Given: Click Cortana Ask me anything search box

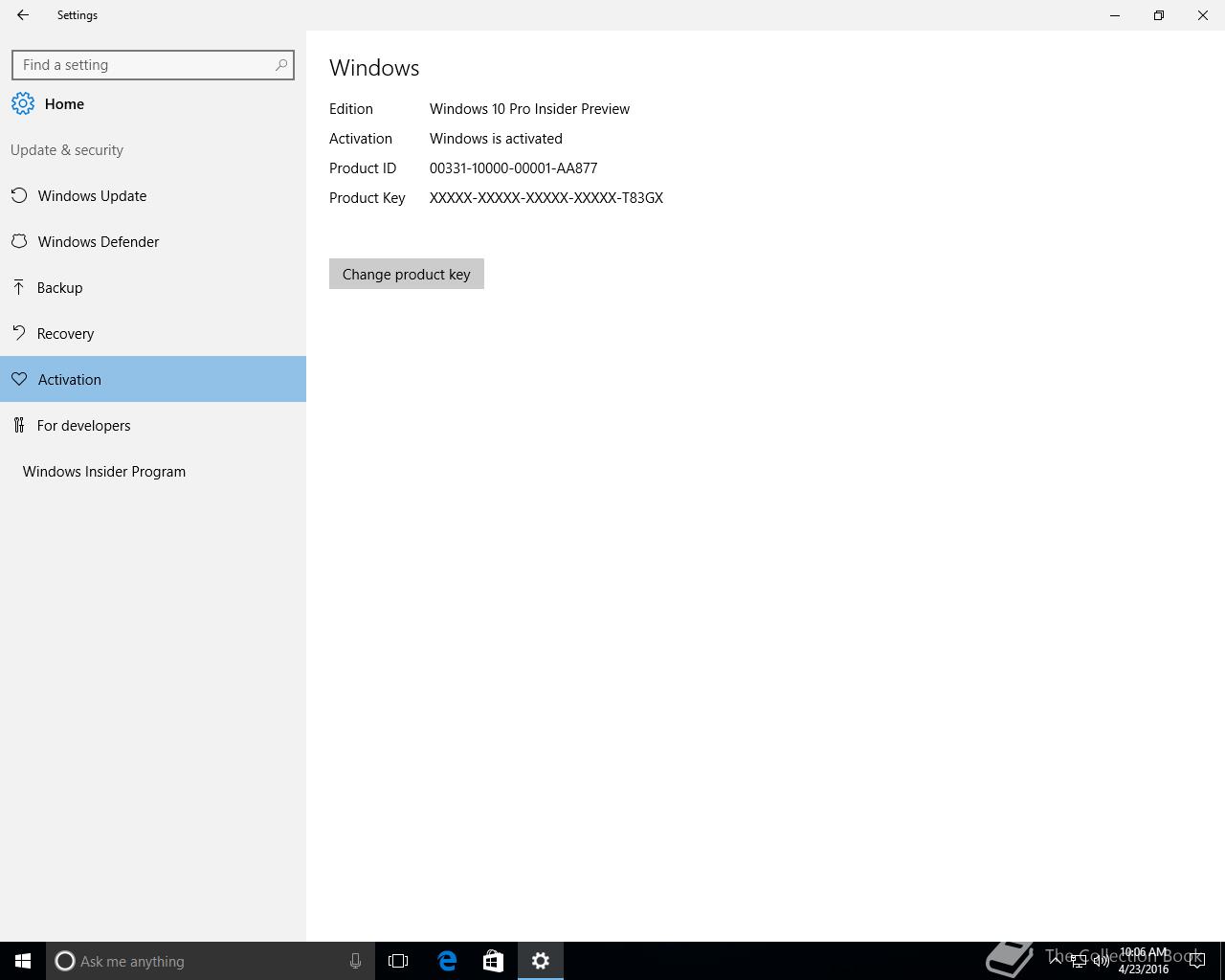Looking at the screenshot, I should pos(211,961).
